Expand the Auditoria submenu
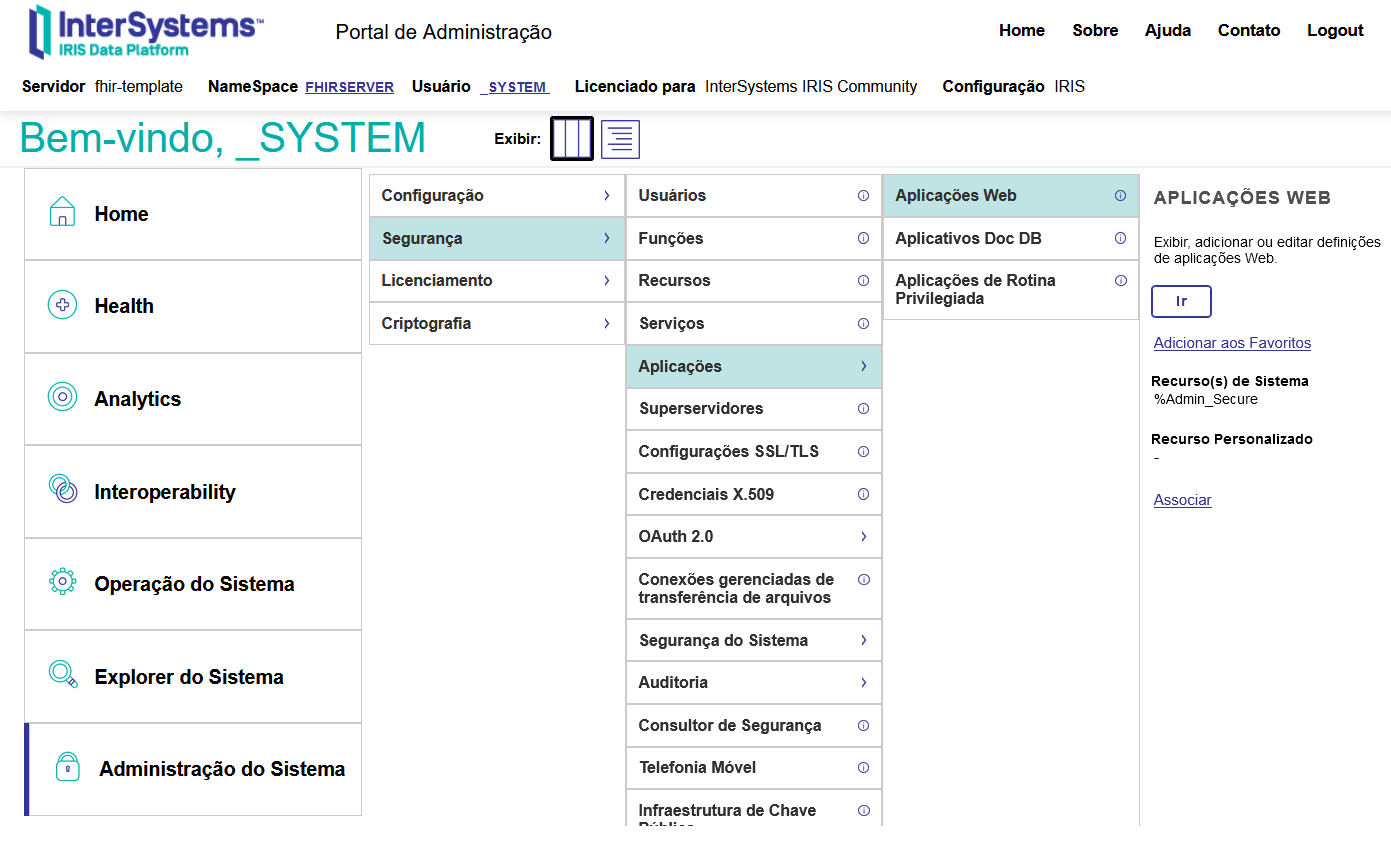The width and height of the screenshot is (1391, 858). click(863, 683)
